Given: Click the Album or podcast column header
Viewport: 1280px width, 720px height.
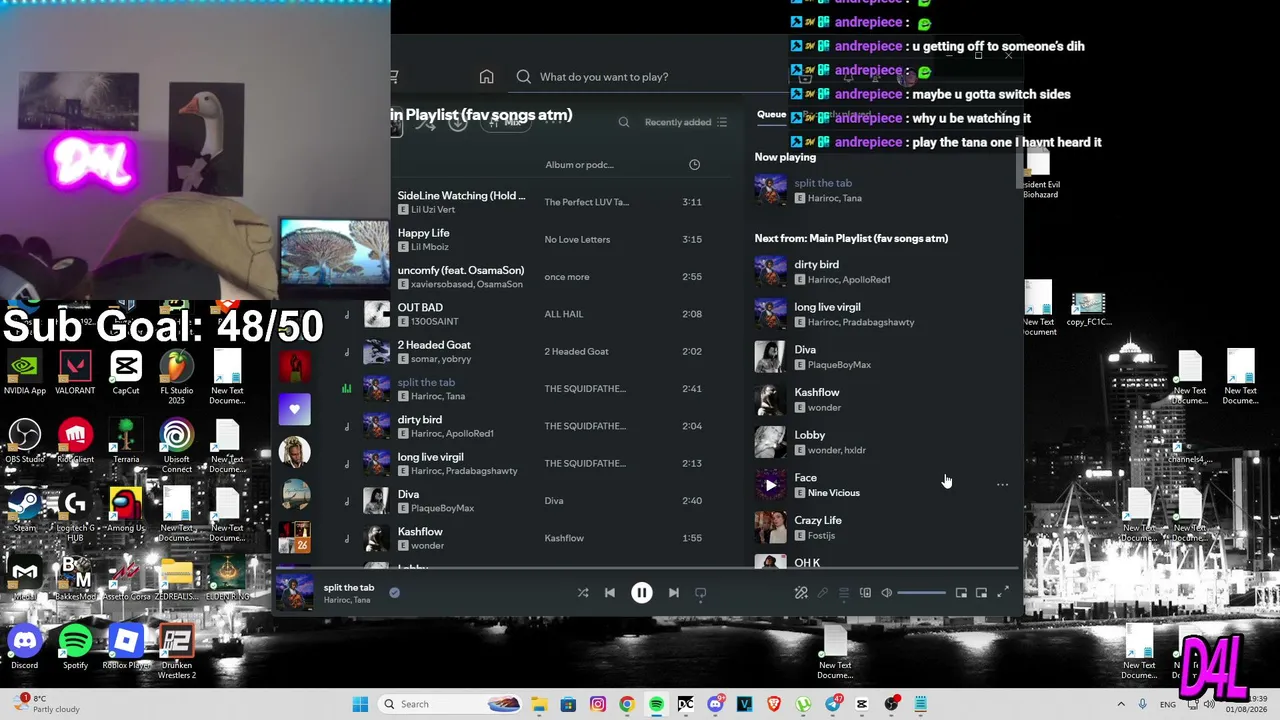Looking at the screenshot, I should coord(580,165).
